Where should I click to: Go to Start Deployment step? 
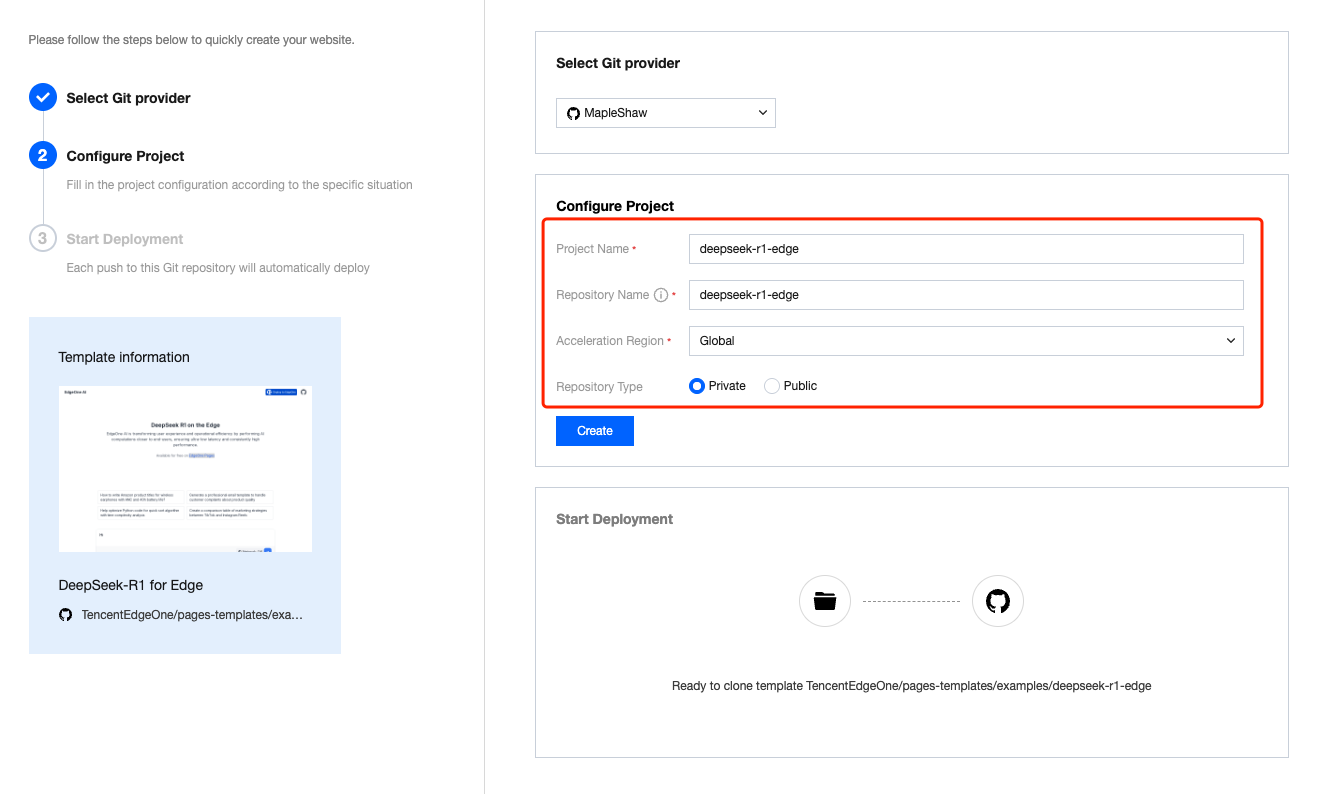coord(125,239)
